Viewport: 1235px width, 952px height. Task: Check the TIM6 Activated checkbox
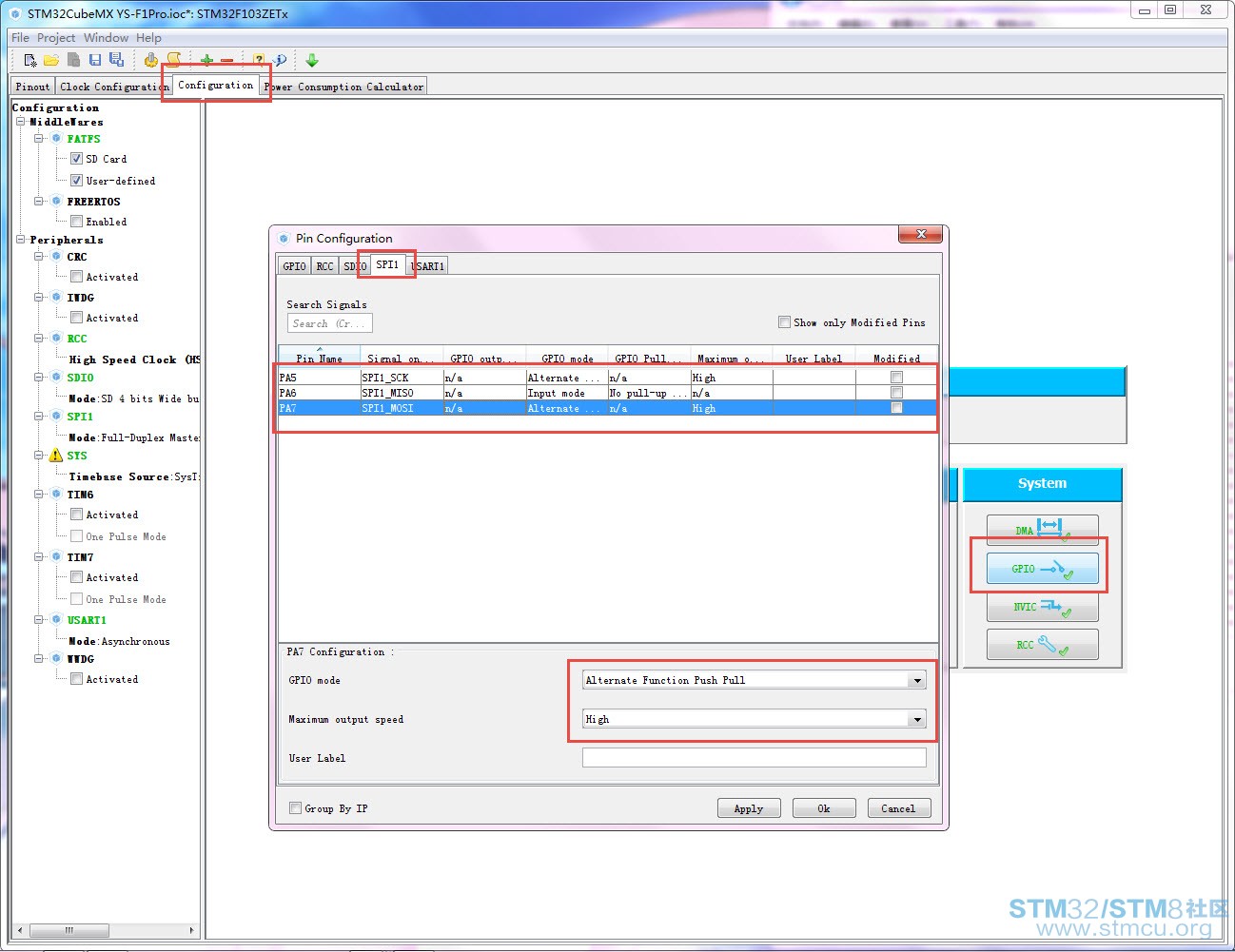pos(76,515)
